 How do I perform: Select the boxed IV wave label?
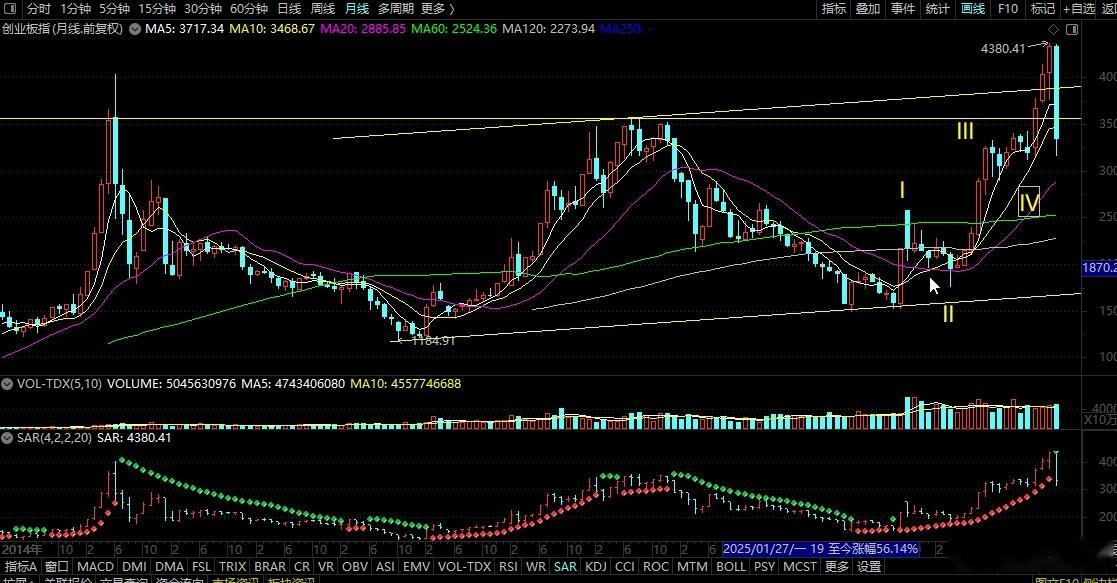[x=1029, y=202]
